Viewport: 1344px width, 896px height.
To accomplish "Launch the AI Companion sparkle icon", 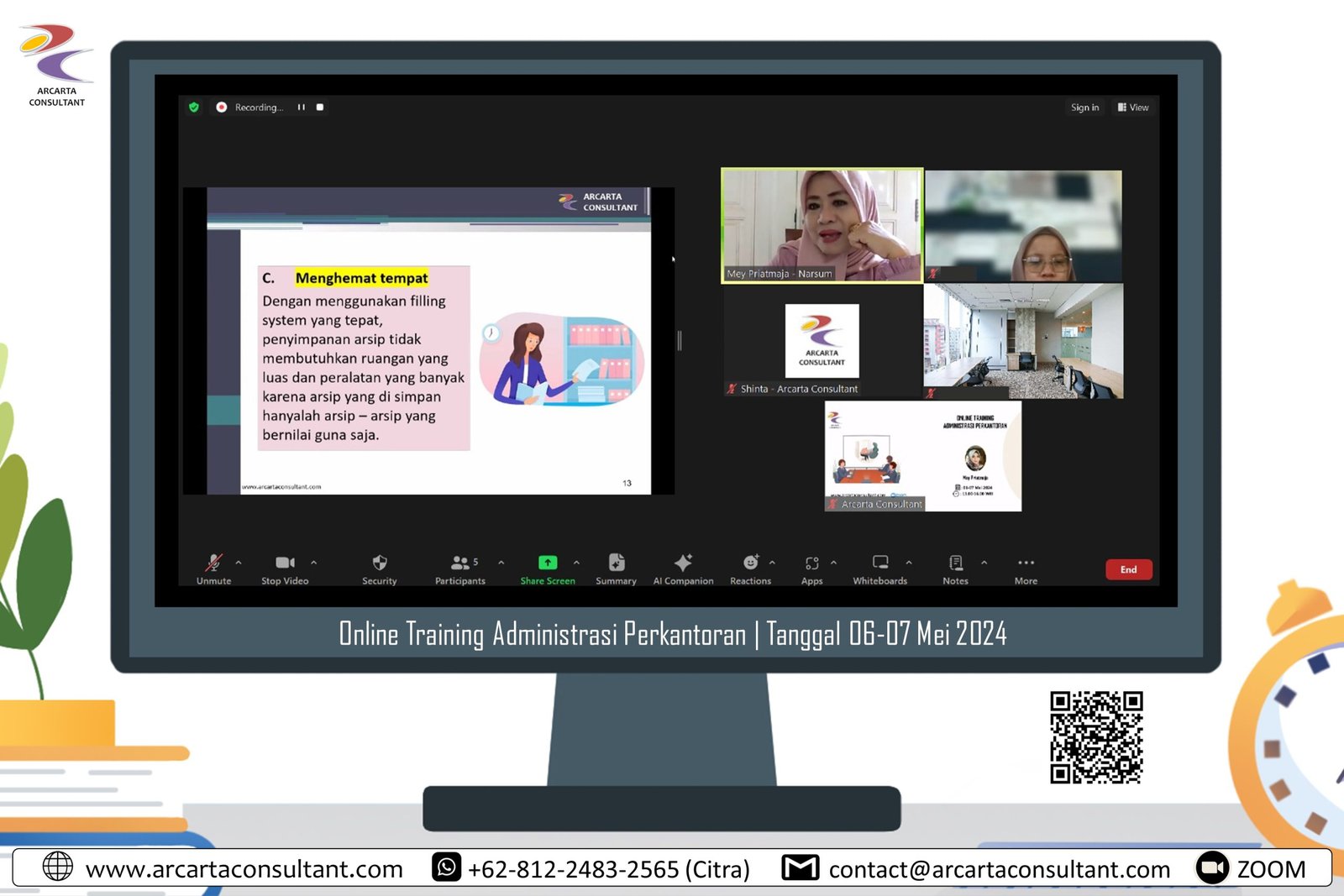I will [x=683, y=563].
